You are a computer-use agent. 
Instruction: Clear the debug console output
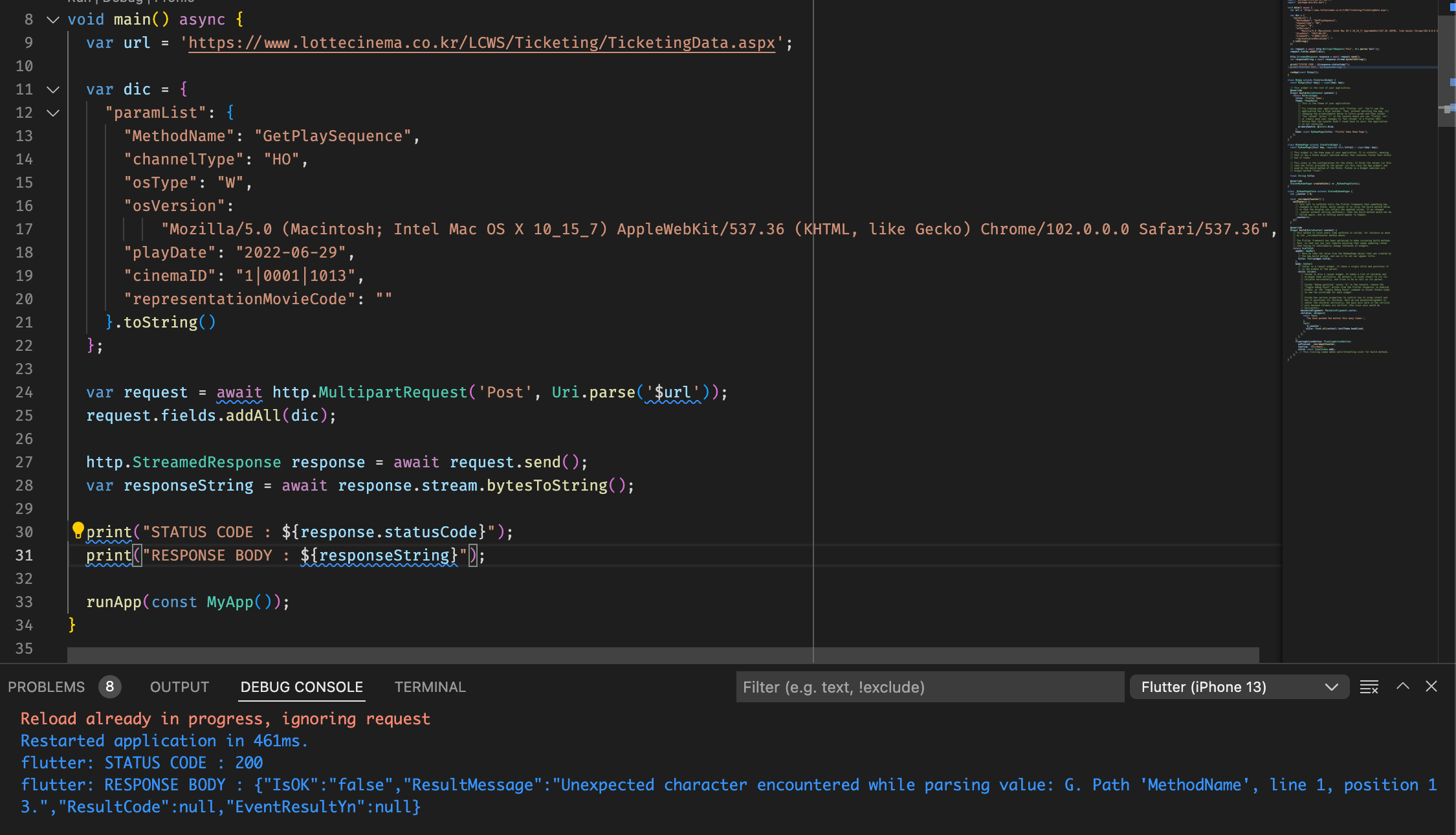pos(1369,687)
